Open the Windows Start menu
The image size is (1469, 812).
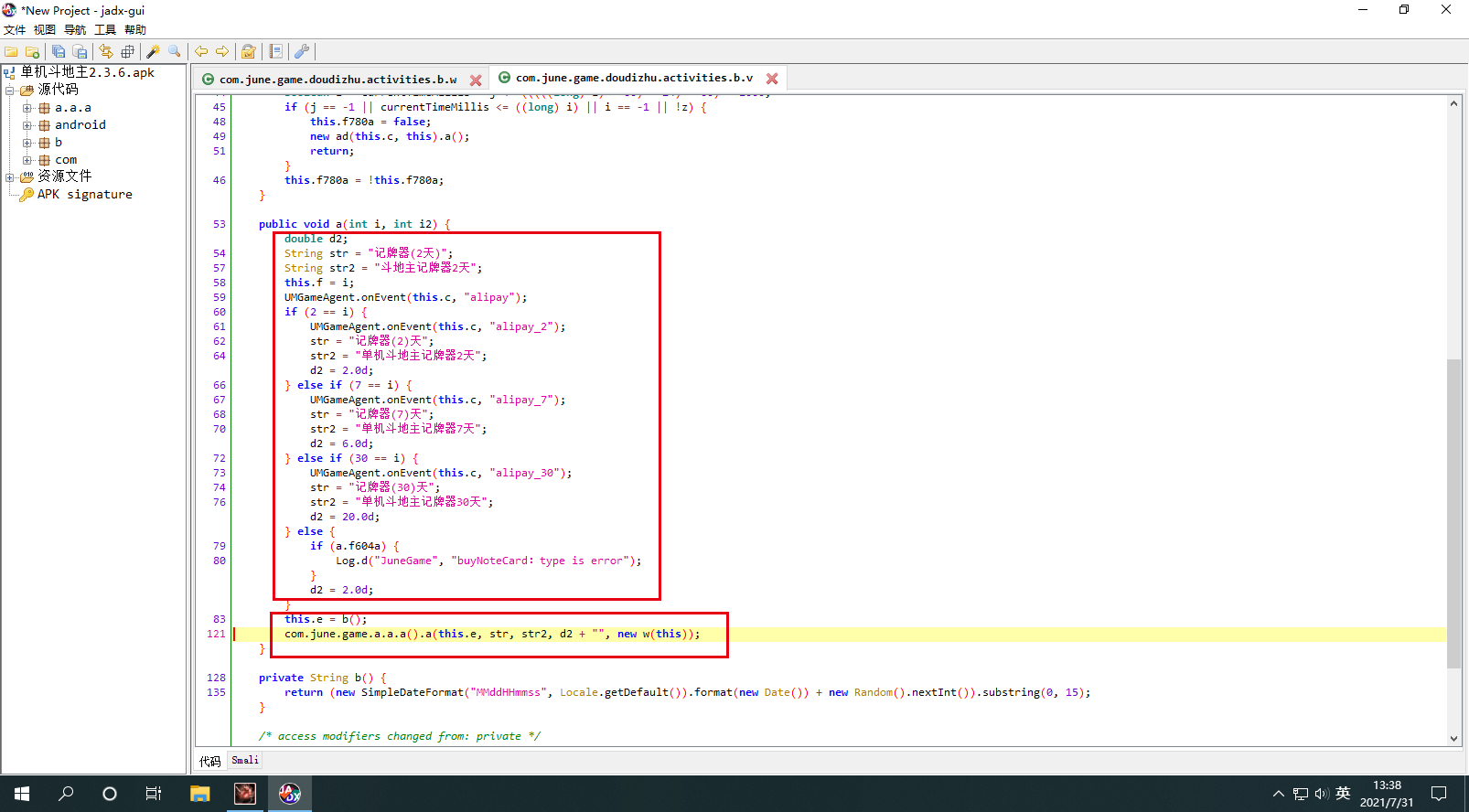click(22, 794)
